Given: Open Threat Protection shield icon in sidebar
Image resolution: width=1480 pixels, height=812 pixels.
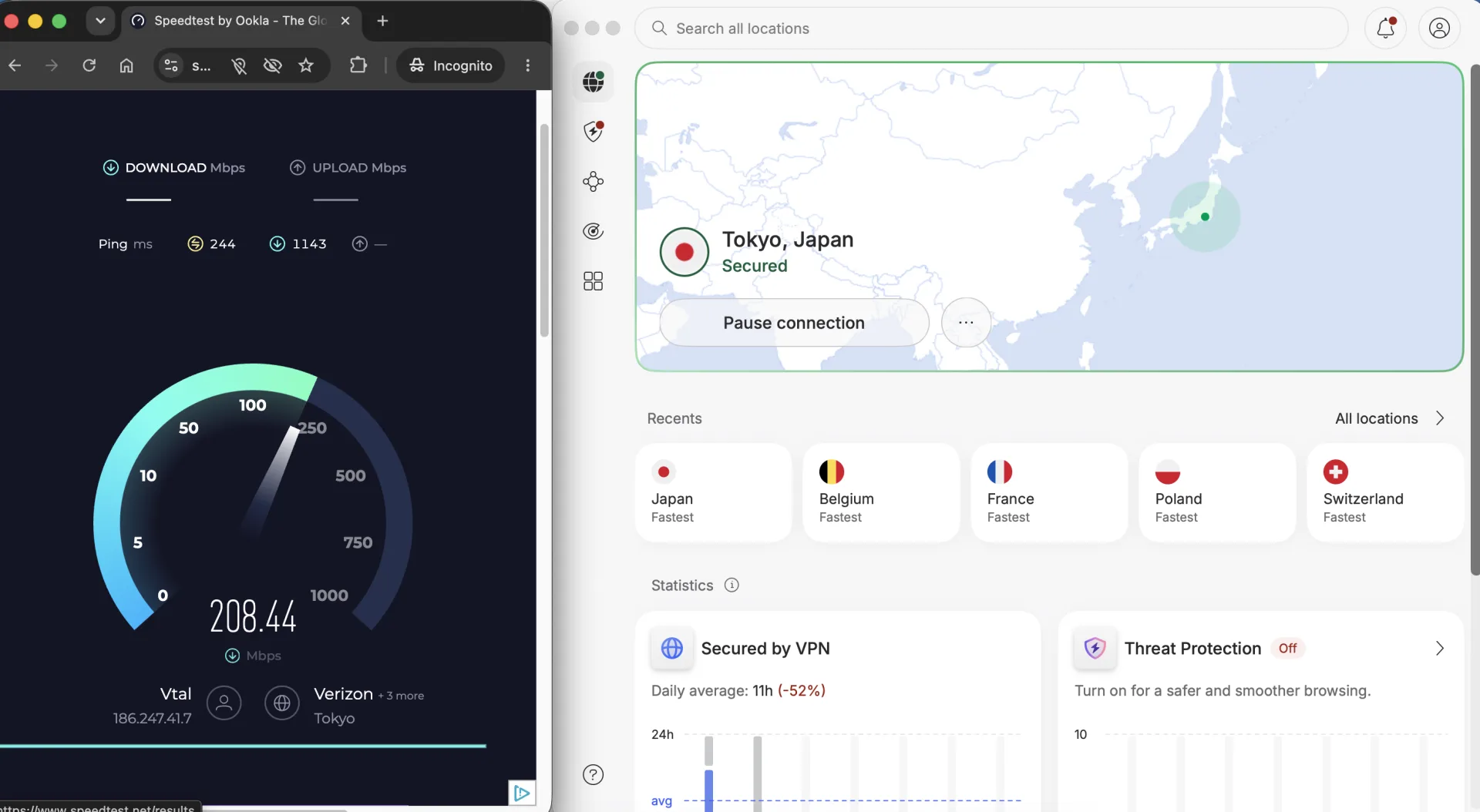Looking at the screenshot, I should click(593, 131).
